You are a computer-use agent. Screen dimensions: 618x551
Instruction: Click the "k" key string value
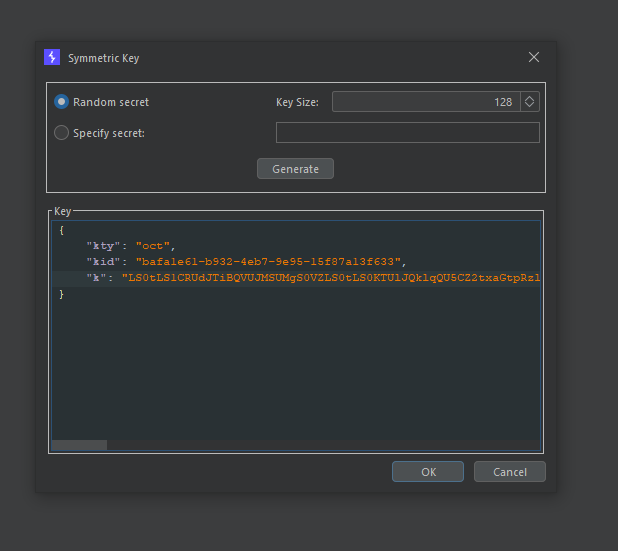[x=330, y=277]
